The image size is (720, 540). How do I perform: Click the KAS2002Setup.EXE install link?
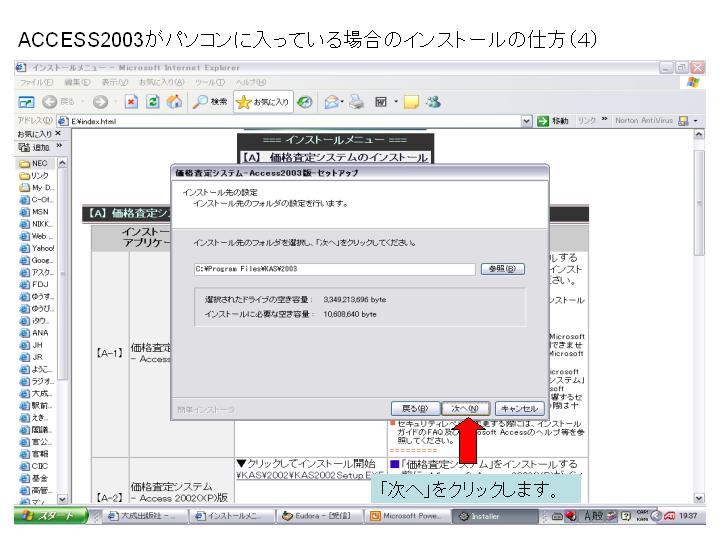coord(310,476)
